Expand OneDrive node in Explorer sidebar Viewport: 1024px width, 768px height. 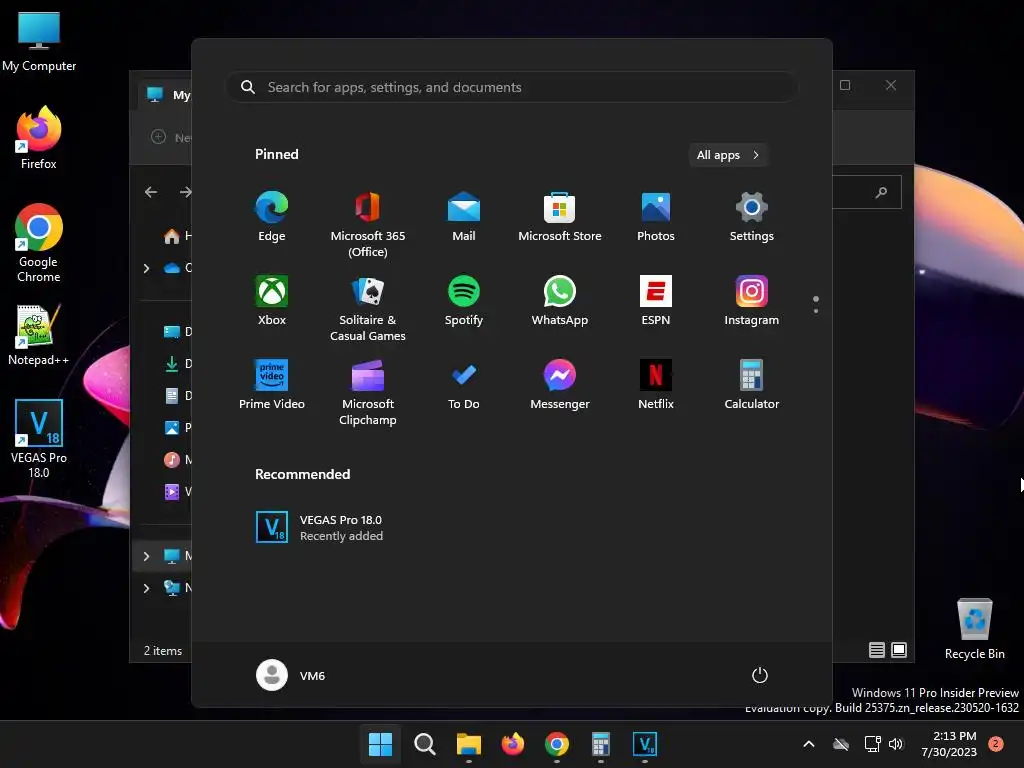pos(146,268)
